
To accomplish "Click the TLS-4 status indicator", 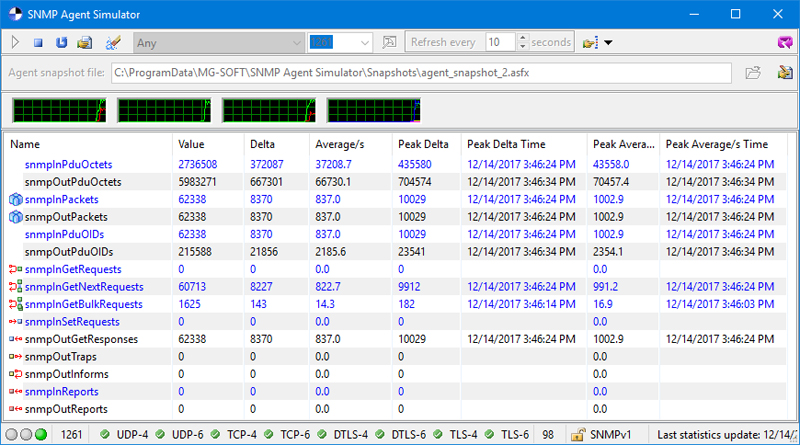I will (455, 435).
